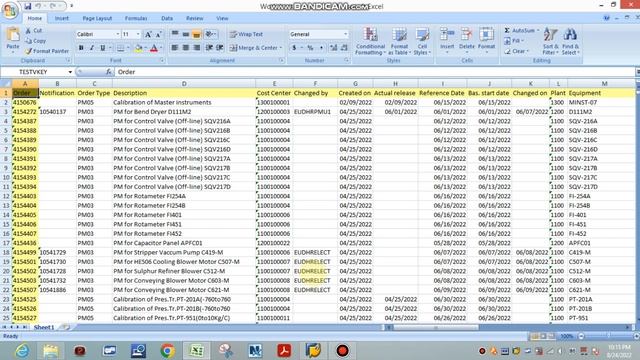Apply Accounting dollar number format
Image resolution: width=640 pixels, height=360 pixels.
tap(294, 48)
